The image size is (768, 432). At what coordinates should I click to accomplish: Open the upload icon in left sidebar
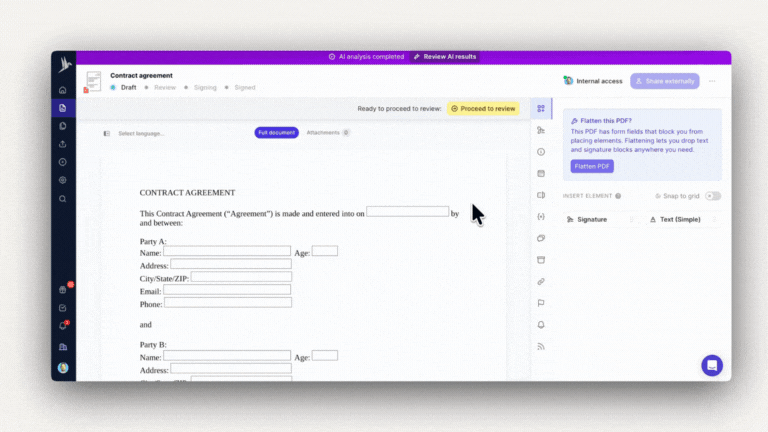63,144
